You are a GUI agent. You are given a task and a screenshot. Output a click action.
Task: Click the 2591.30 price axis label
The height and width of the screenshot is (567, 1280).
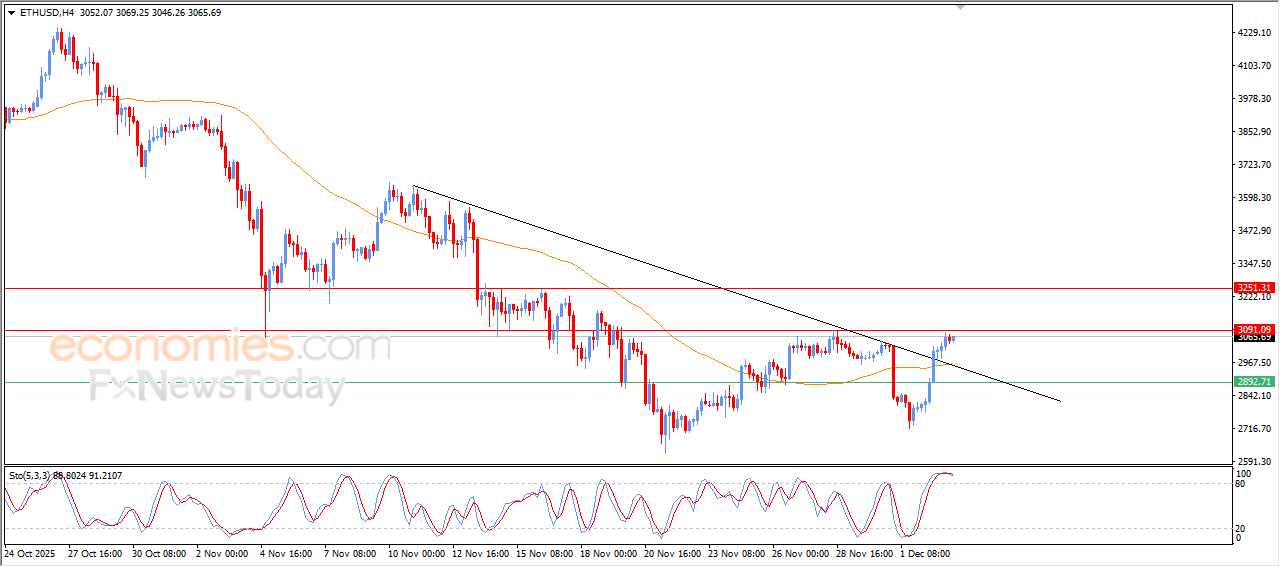pyautogui.click(x=1254, y=462)
